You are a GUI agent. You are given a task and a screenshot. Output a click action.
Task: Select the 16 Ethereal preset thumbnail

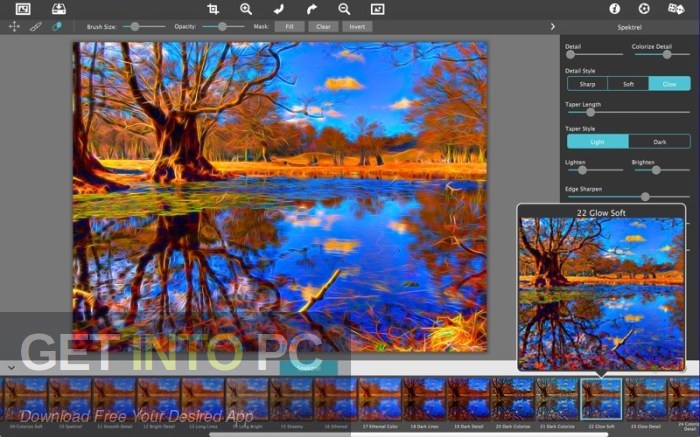pos(335,399)
